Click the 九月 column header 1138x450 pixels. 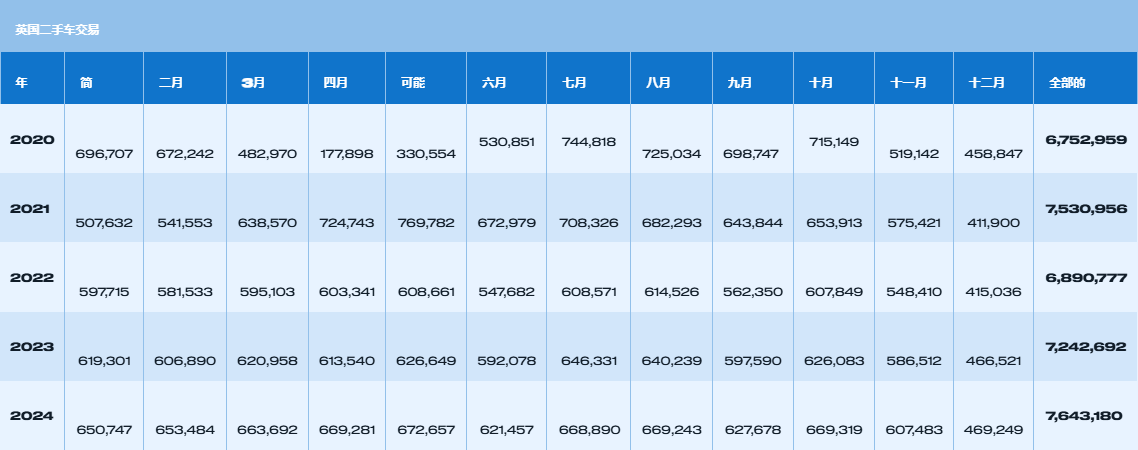pyautogui.click(x=740, y=83)
